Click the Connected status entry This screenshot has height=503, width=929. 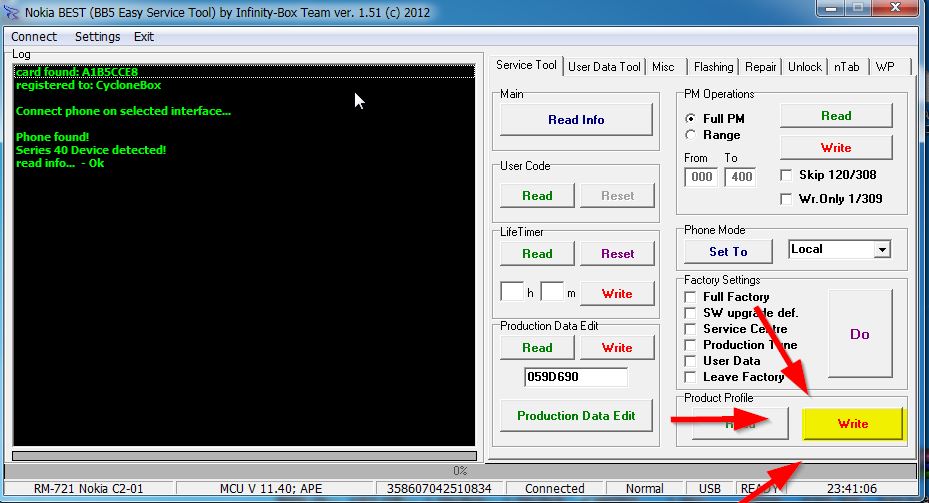pos(555,489)
